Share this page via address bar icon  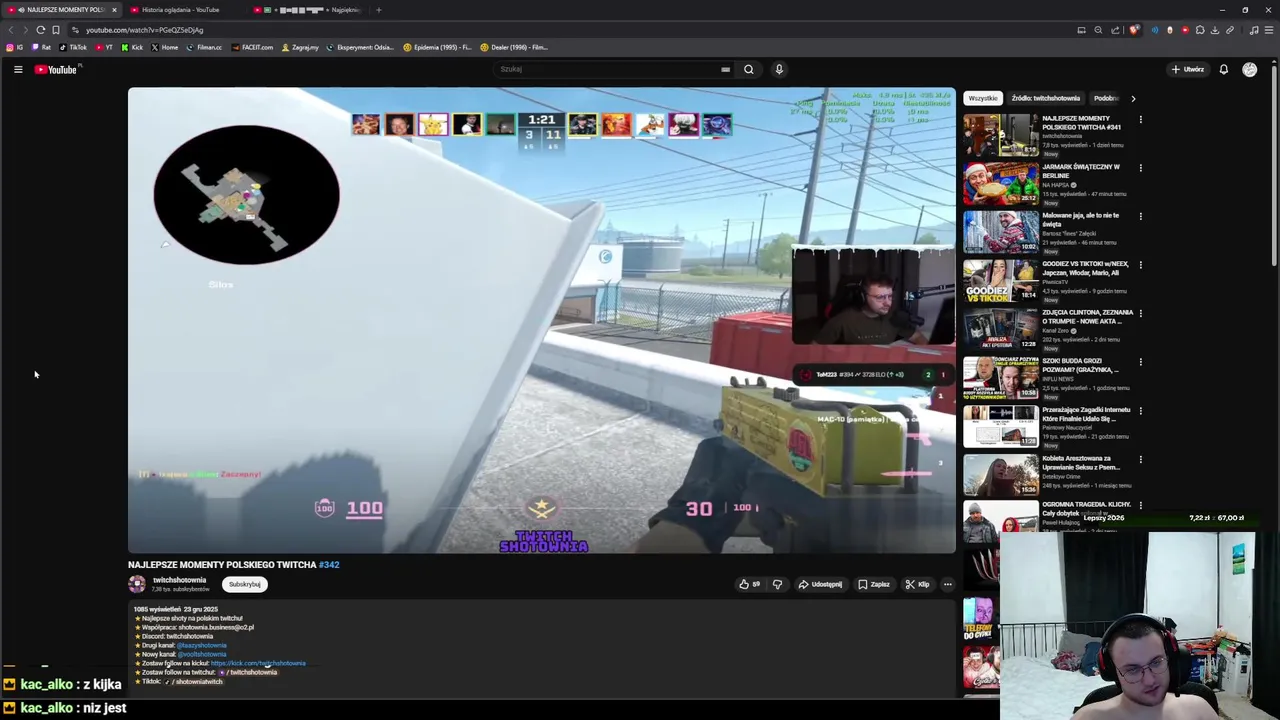[x=1115, y=30]
